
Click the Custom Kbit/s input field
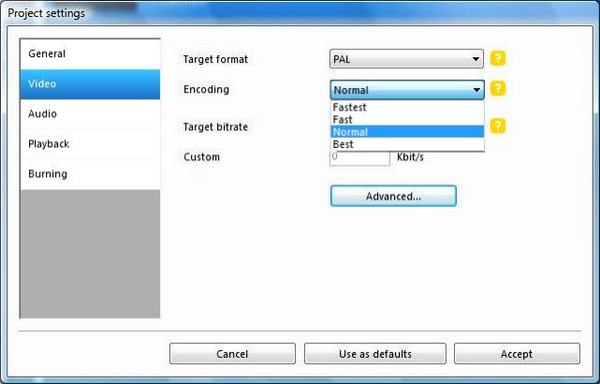pos(360,158)
